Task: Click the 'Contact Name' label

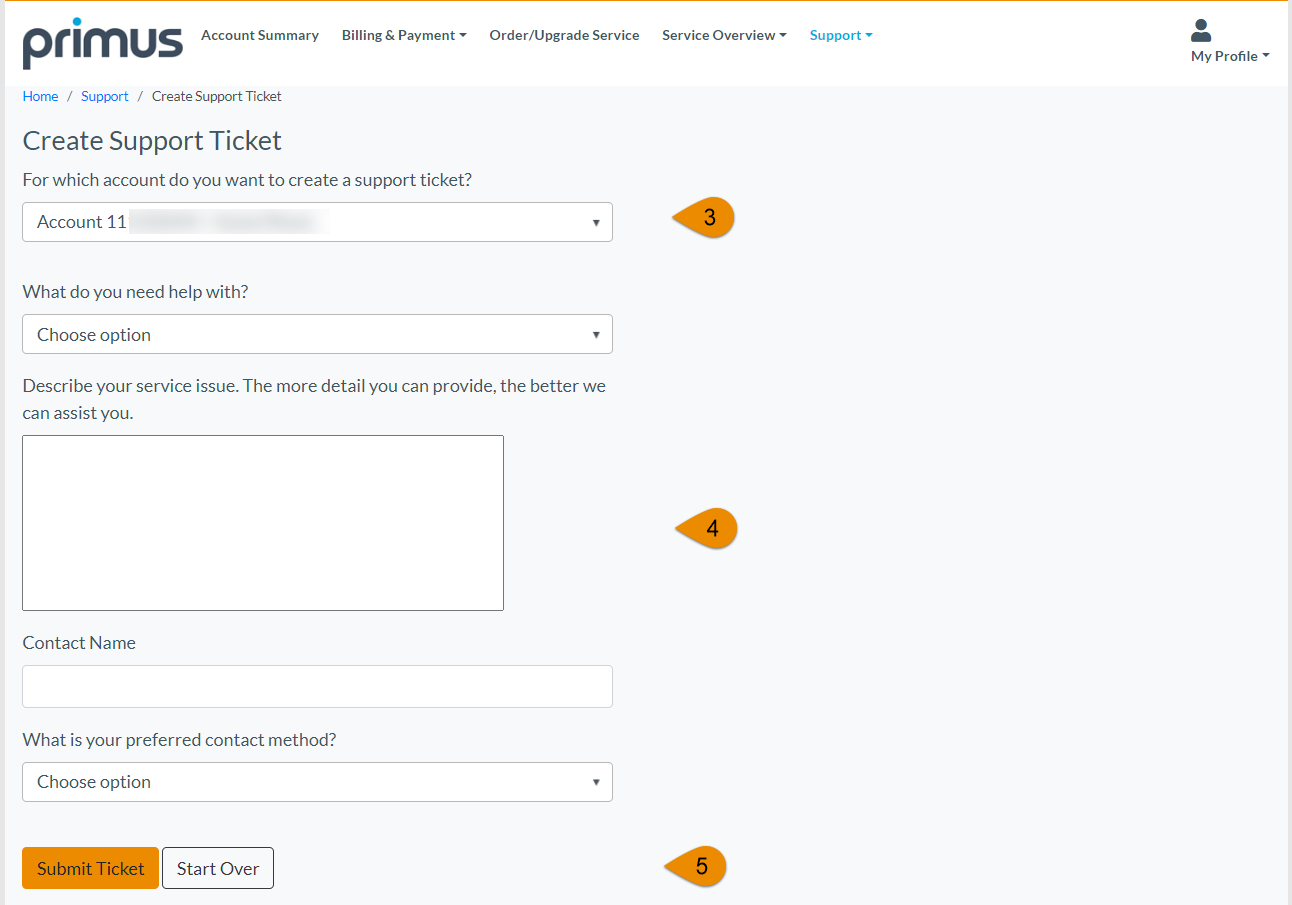Action: tap(79, 643)
